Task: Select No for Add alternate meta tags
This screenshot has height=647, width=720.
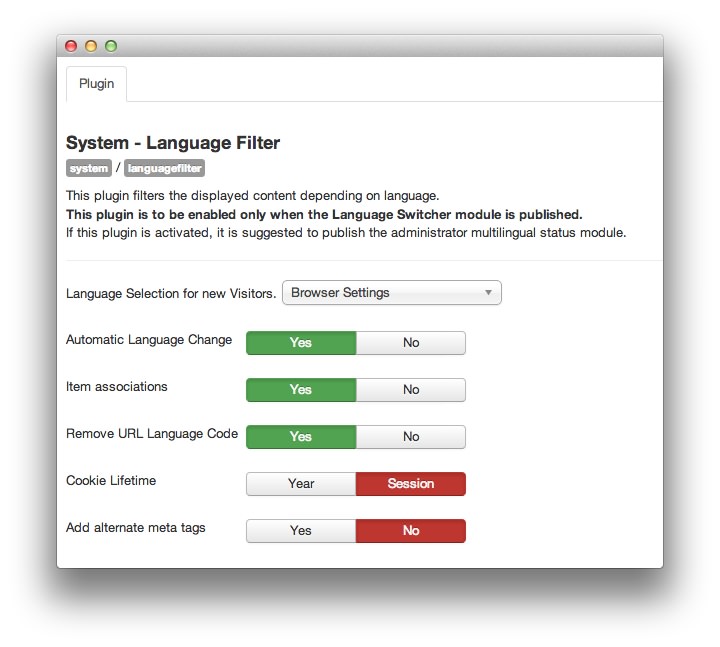Action: pyautogui.click(x=411, y=531)
